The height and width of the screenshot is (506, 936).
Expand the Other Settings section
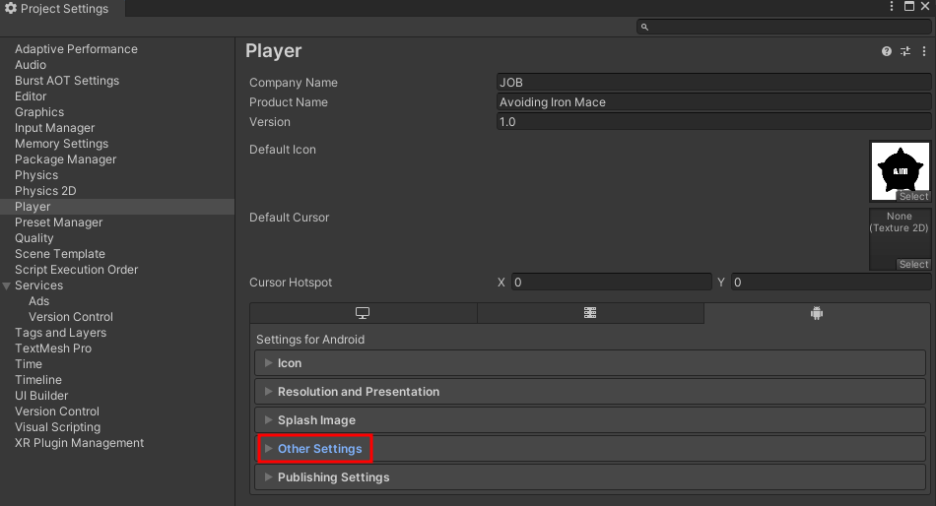(x=590, y=449)
